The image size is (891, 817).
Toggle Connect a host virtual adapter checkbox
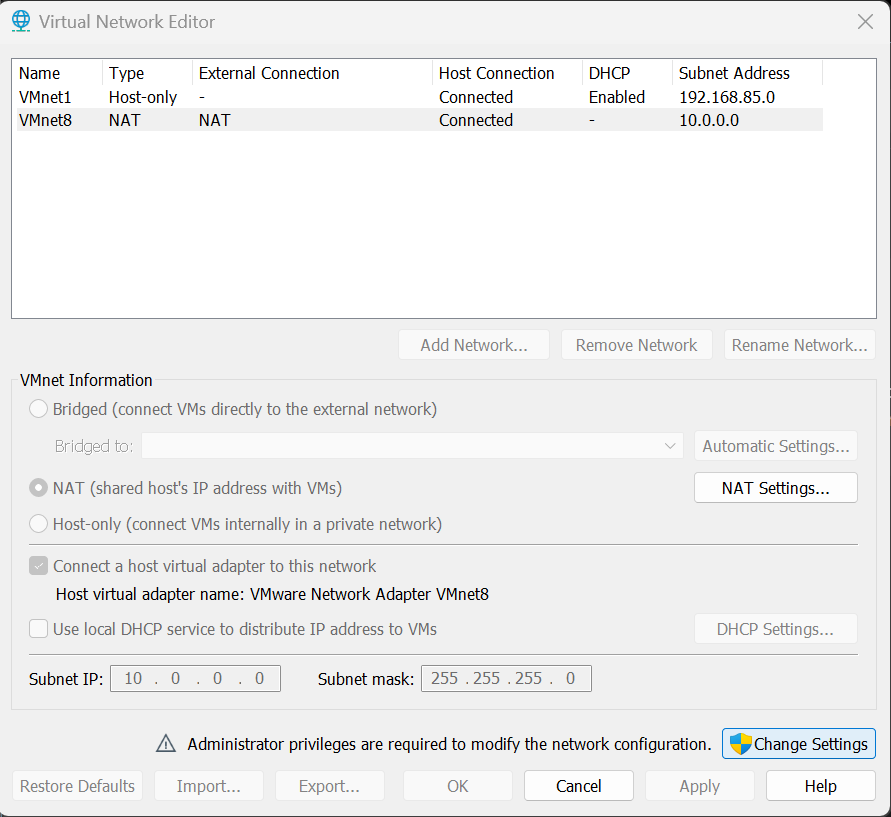click(38, 566)
